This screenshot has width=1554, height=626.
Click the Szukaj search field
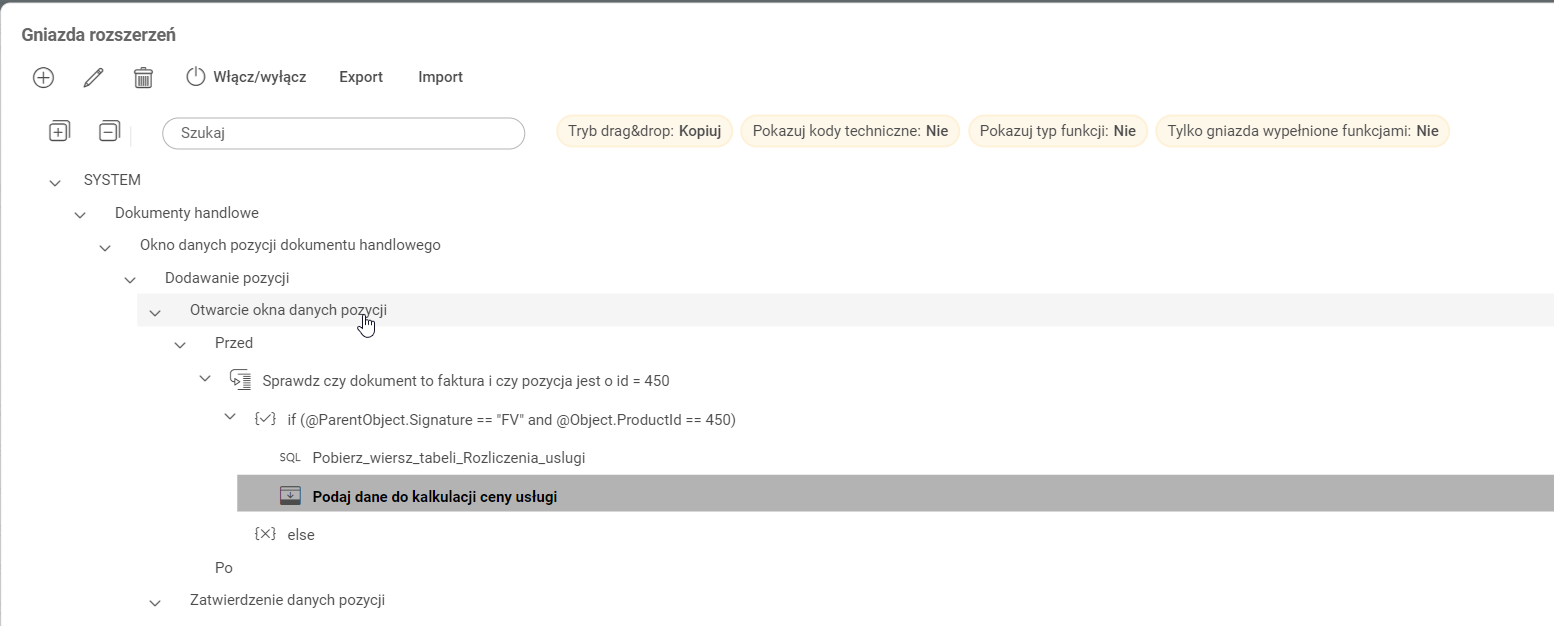pos(343,133)
